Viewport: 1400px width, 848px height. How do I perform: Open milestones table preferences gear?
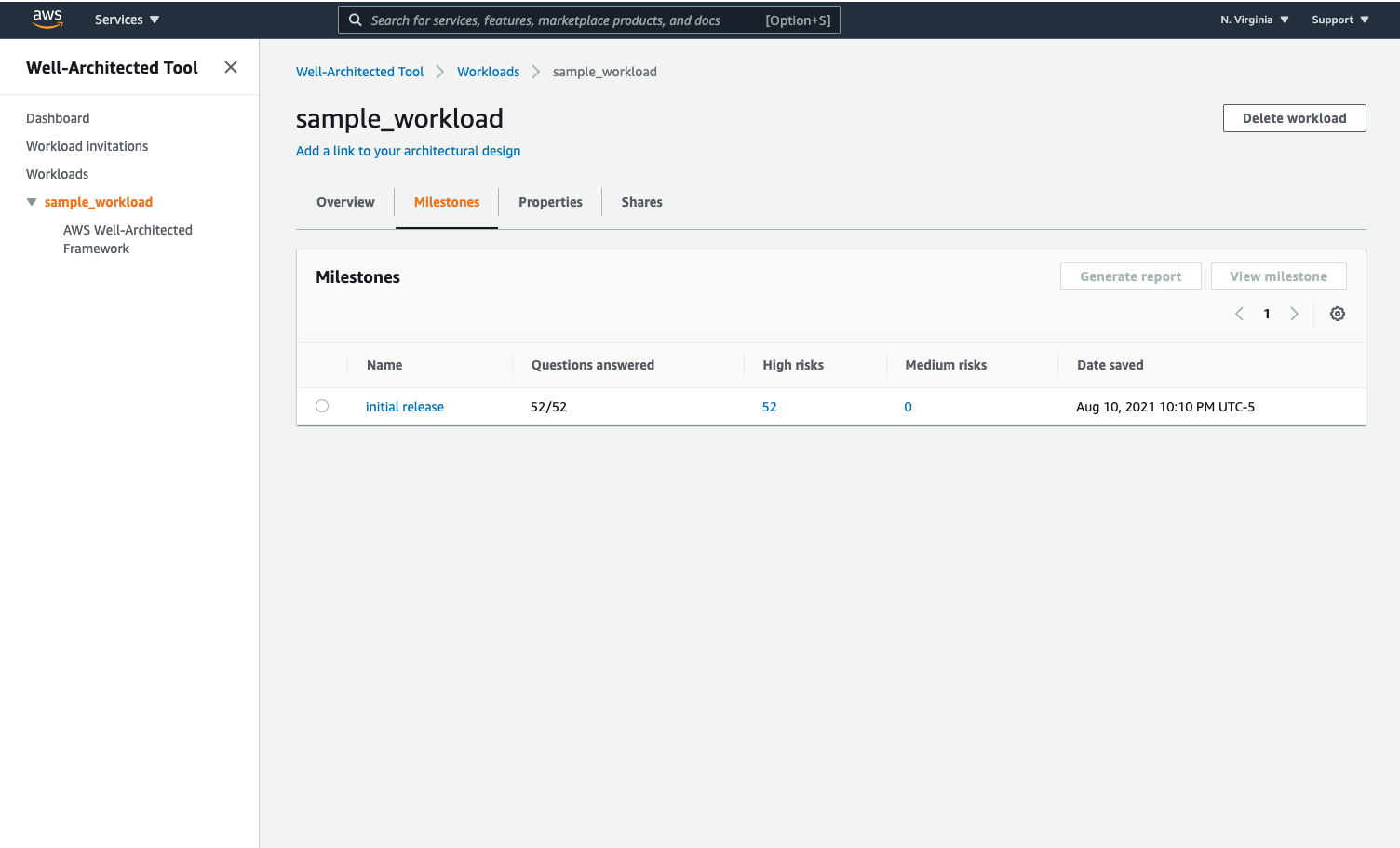[x=1337, y=314]
